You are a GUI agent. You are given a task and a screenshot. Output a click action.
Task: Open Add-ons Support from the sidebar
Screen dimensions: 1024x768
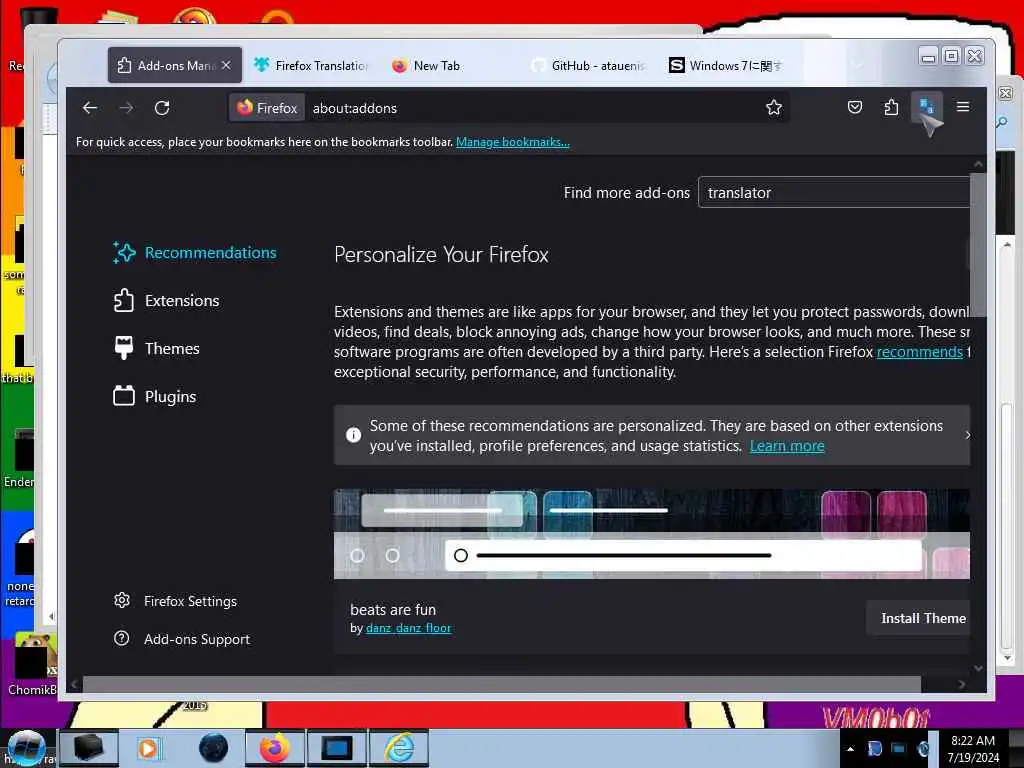click(182, 639)
